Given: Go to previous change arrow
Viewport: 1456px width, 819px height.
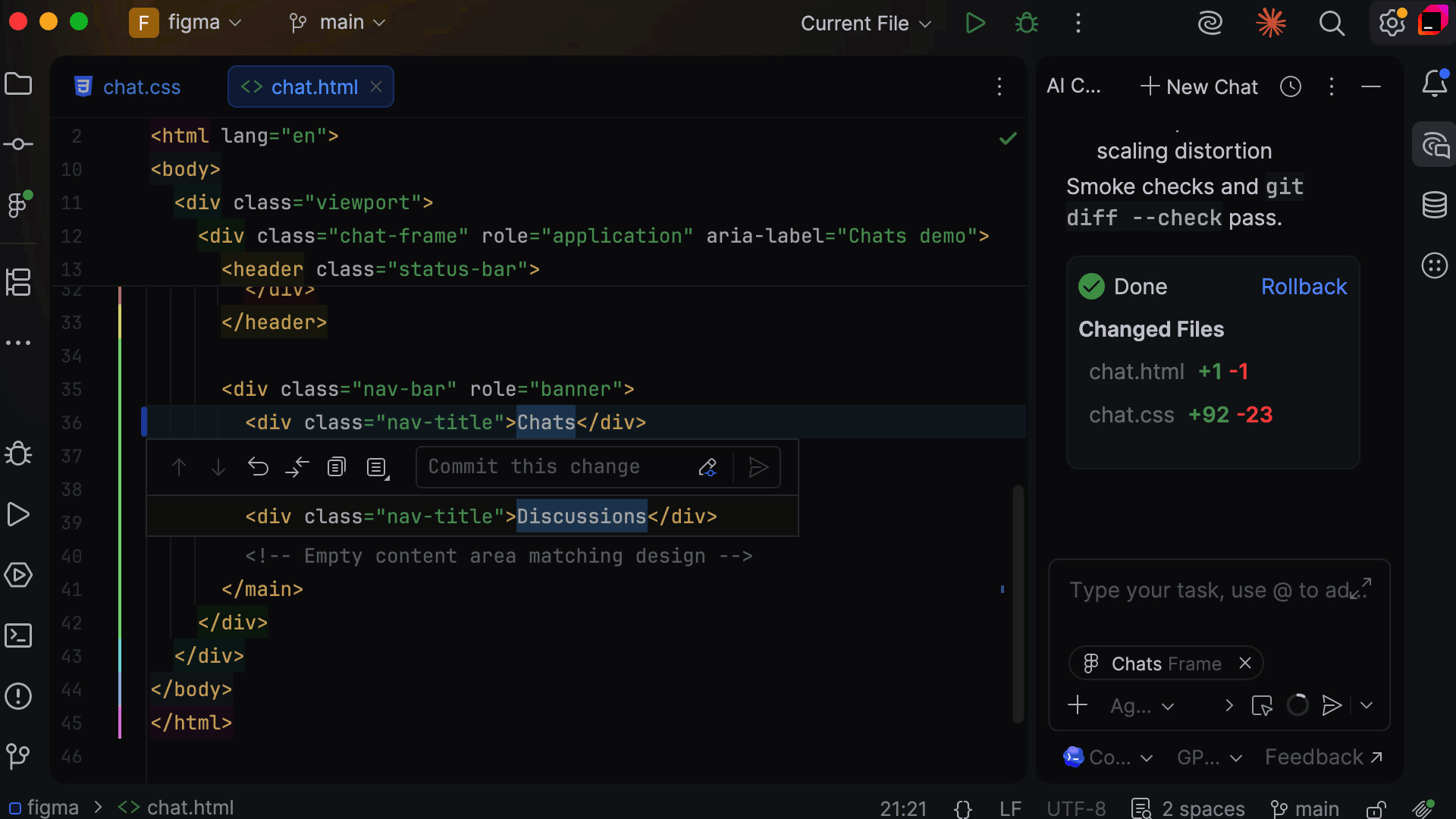Looking at the screenshot, I should click(179, 467).
